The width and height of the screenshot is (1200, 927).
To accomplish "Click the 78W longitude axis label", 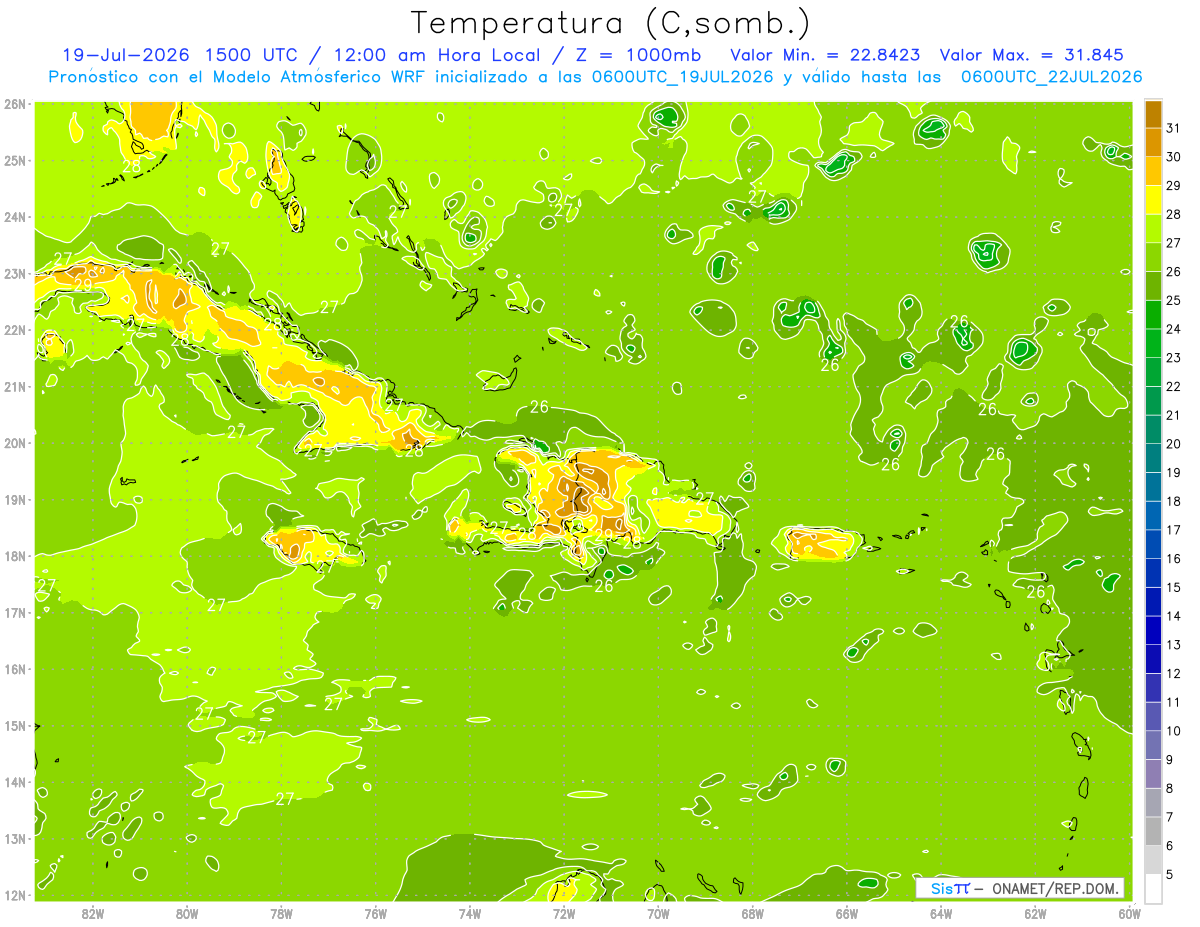I will [281, 913].
